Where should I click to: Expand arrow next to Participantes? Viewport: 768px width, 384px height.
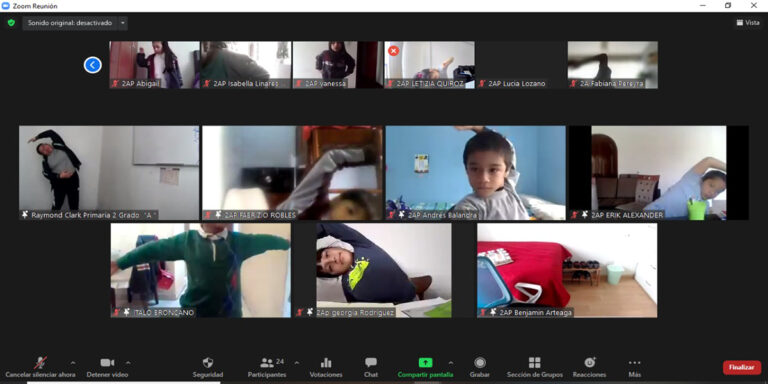pyautogui.click(x=296, y=363)
